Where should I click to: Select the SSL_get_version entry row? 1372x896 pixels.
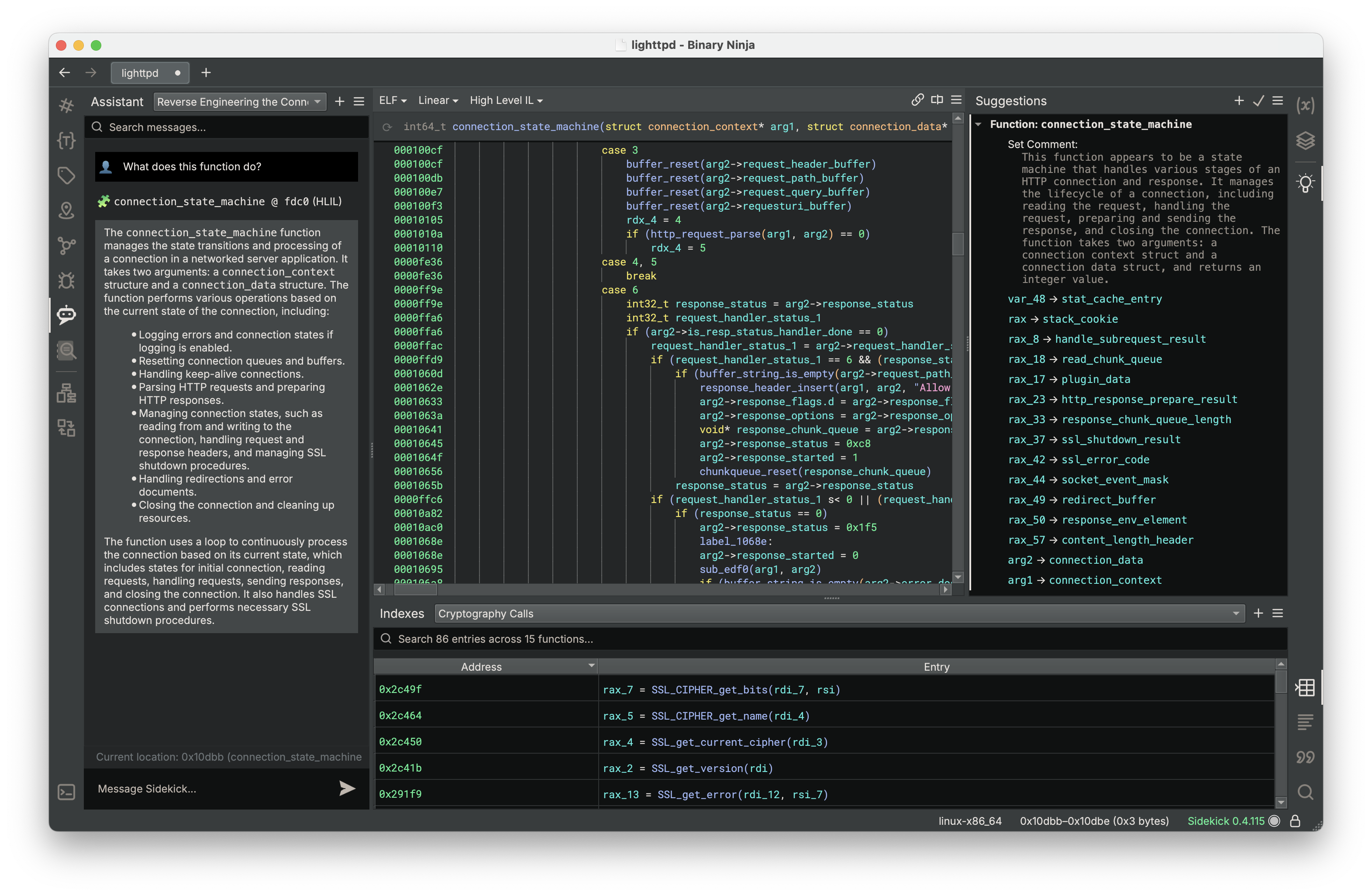[824, 768]
